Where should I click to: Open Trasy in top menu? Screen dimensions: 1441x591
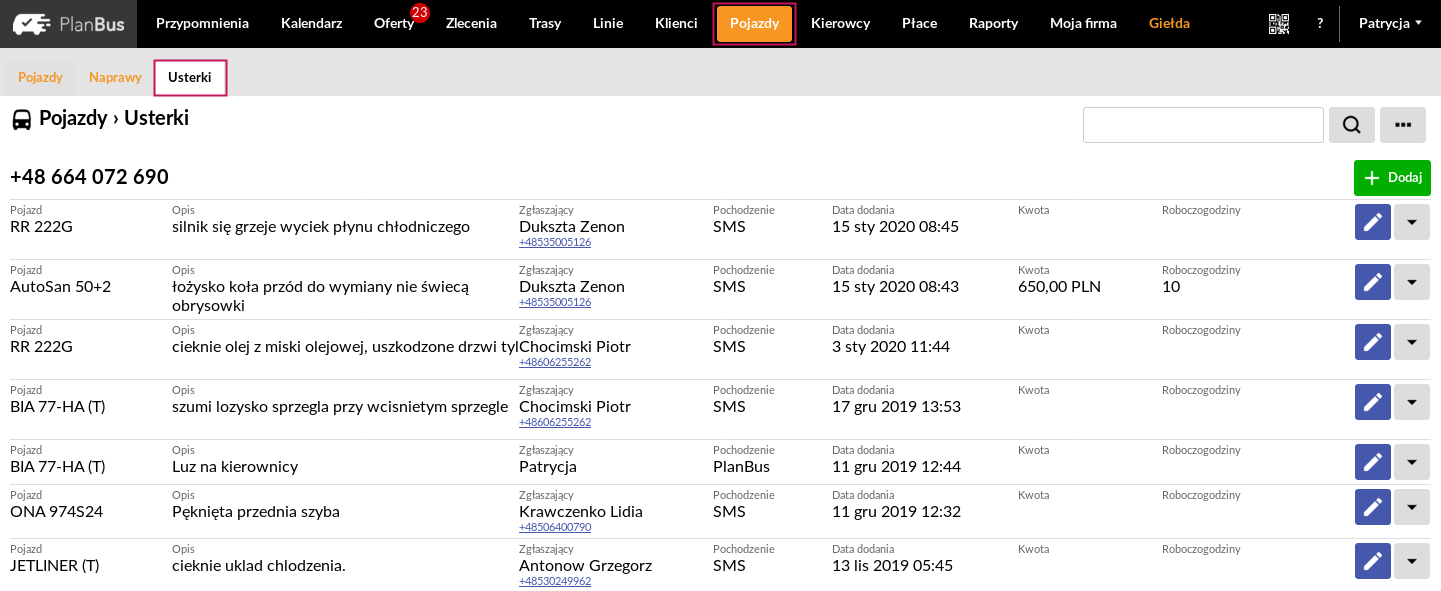tap(545, 23)
